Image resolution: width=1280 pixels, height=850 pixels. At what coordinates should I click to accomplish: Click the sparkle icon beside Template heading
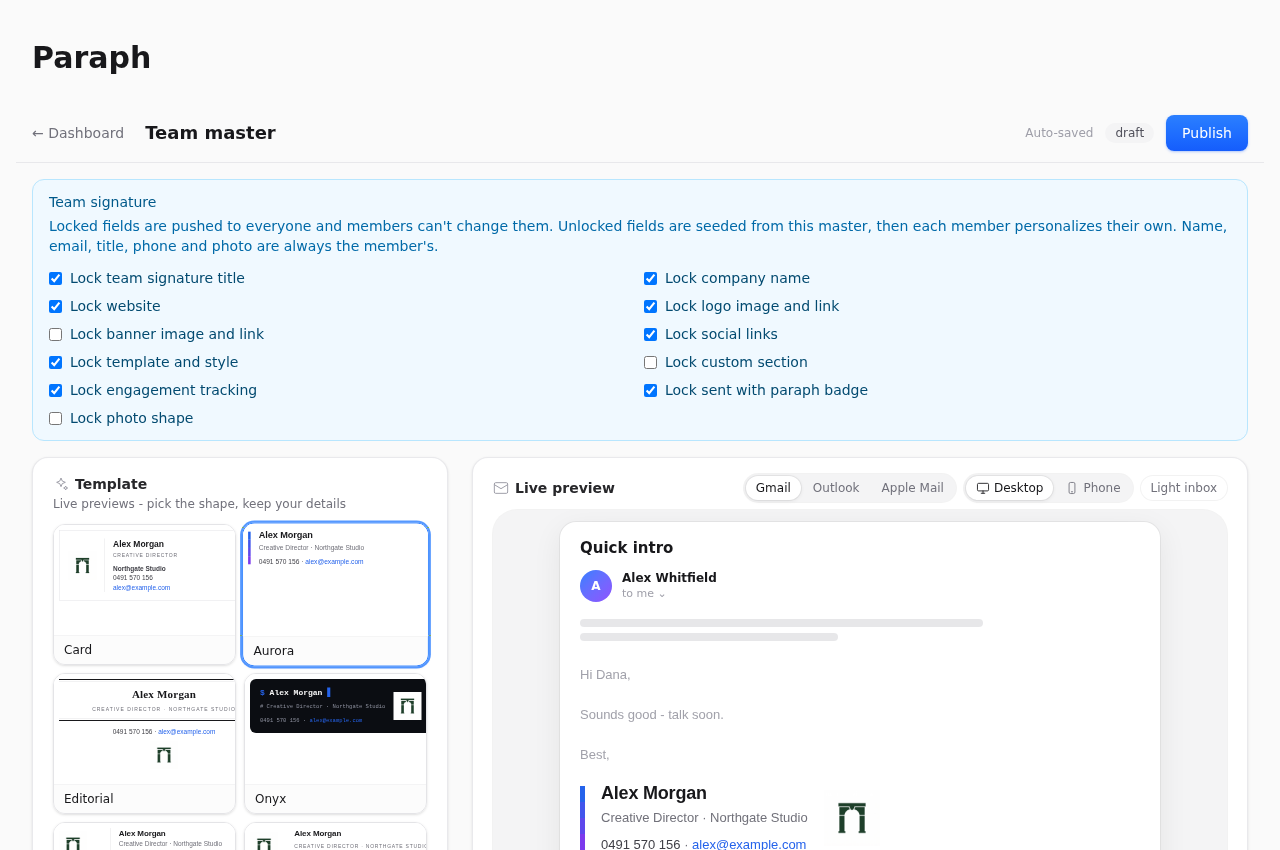62,484
